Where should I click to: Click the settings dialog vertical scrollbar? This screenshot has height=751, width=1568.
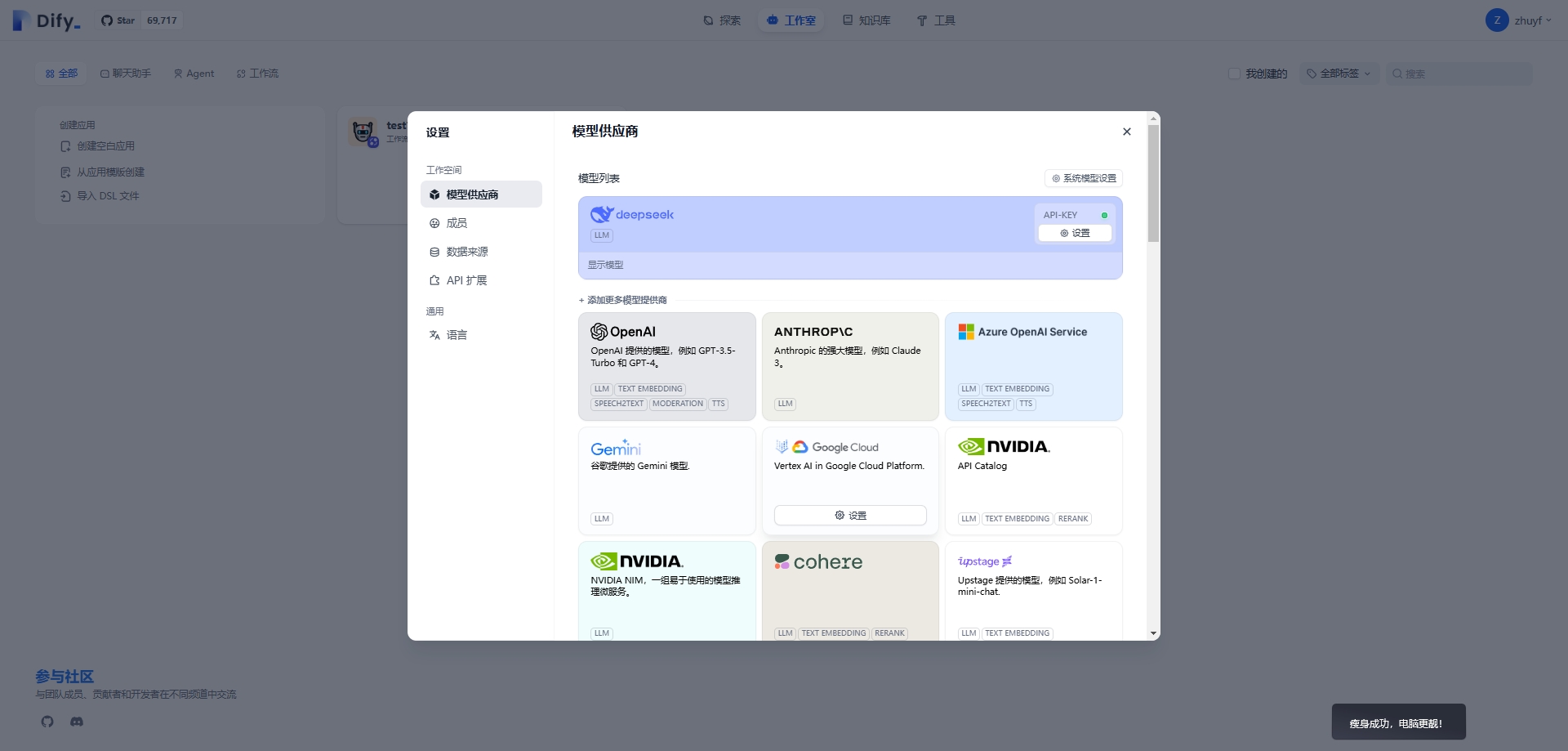(1153, 184)
